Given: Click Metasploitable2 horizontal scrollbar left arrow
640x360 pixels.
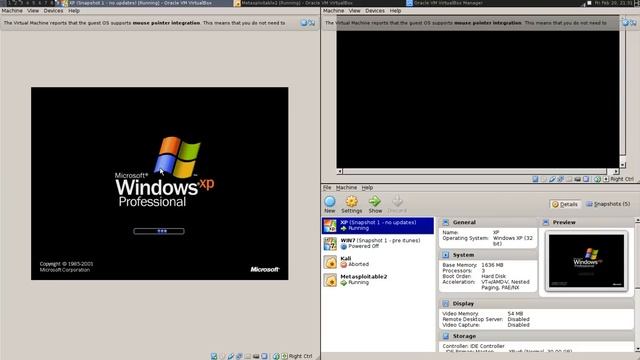Looking at the screenshot, I should (x=340, y=171).
